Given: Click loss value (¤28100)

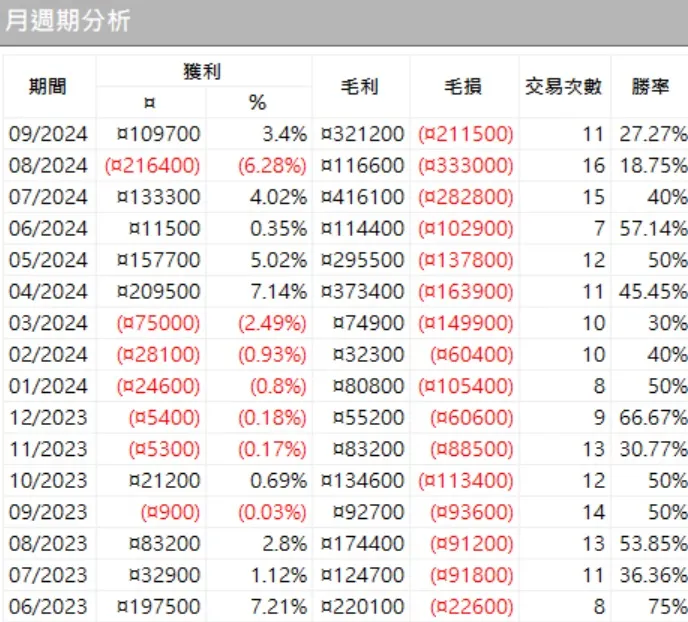Looking at the screenshot, I should pos(158,354).
